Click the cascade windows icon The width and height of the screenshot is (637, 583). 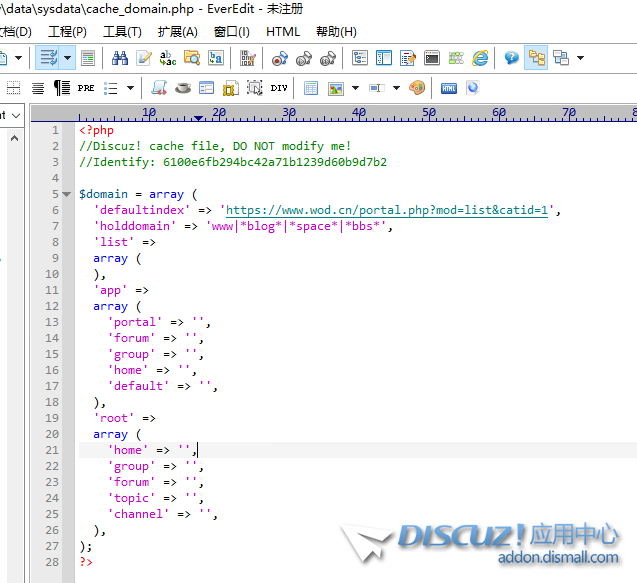[561, 58]
